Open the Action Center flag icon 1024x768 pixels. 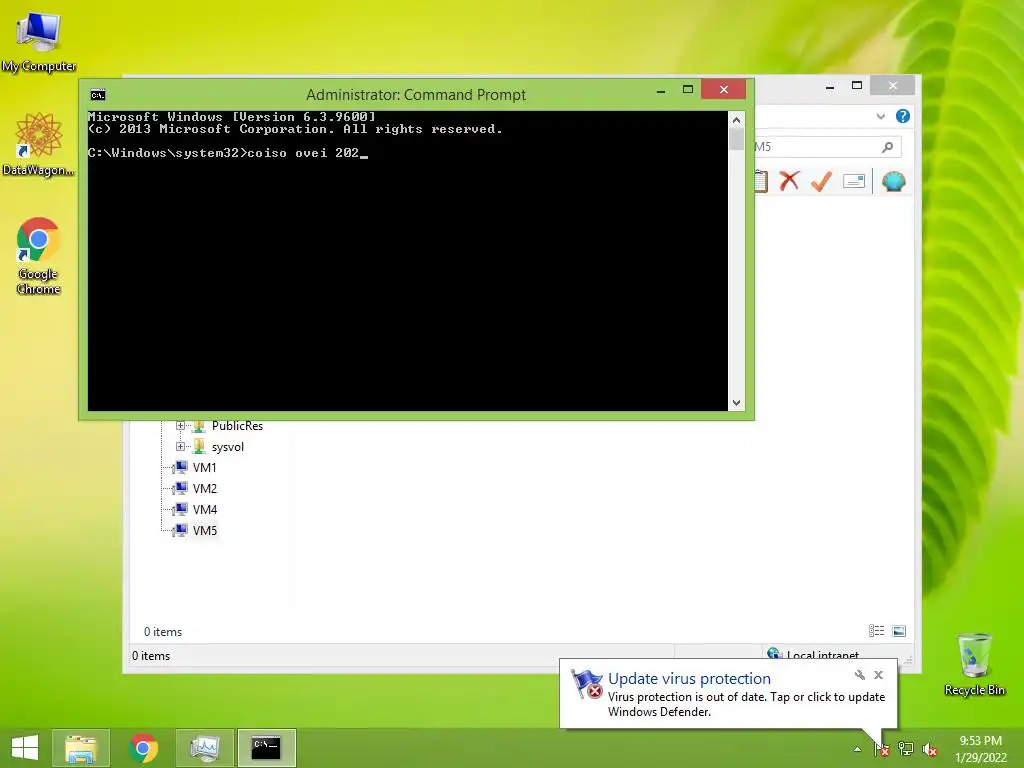(x=881, y=749)
